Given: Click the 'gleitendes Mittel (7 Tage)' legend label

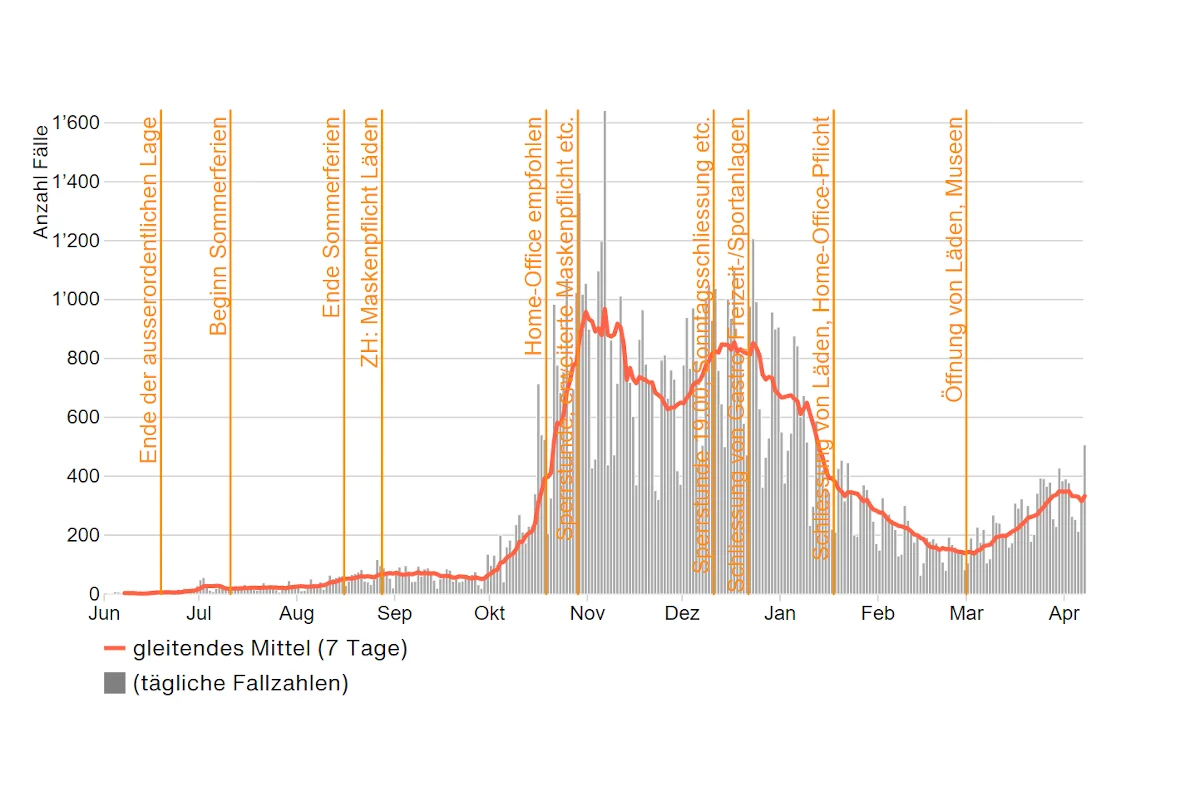Looking at the screenshot, I should [270, 648].
